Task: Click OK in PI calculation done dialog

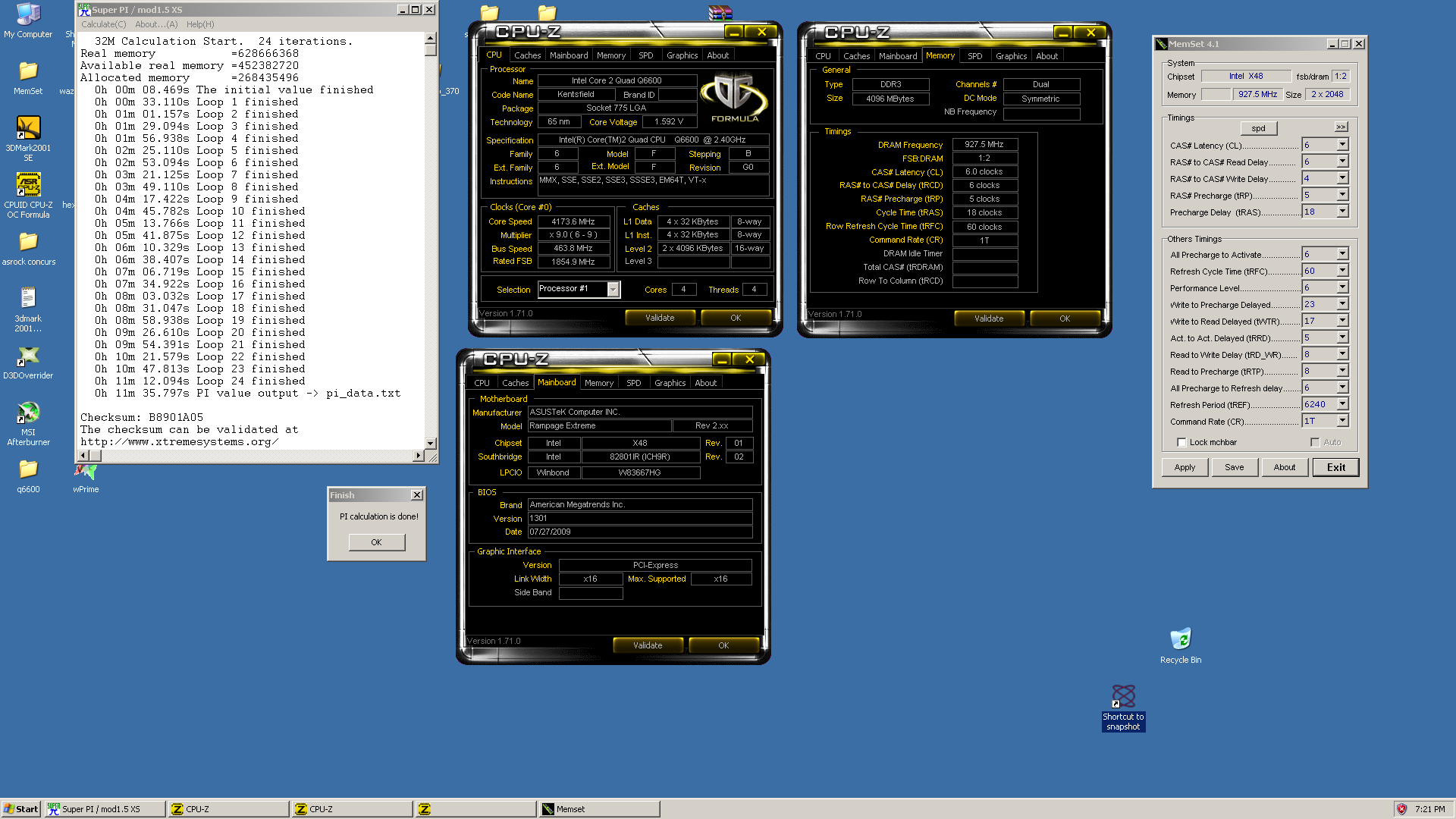Action: (x=376, y=542)
